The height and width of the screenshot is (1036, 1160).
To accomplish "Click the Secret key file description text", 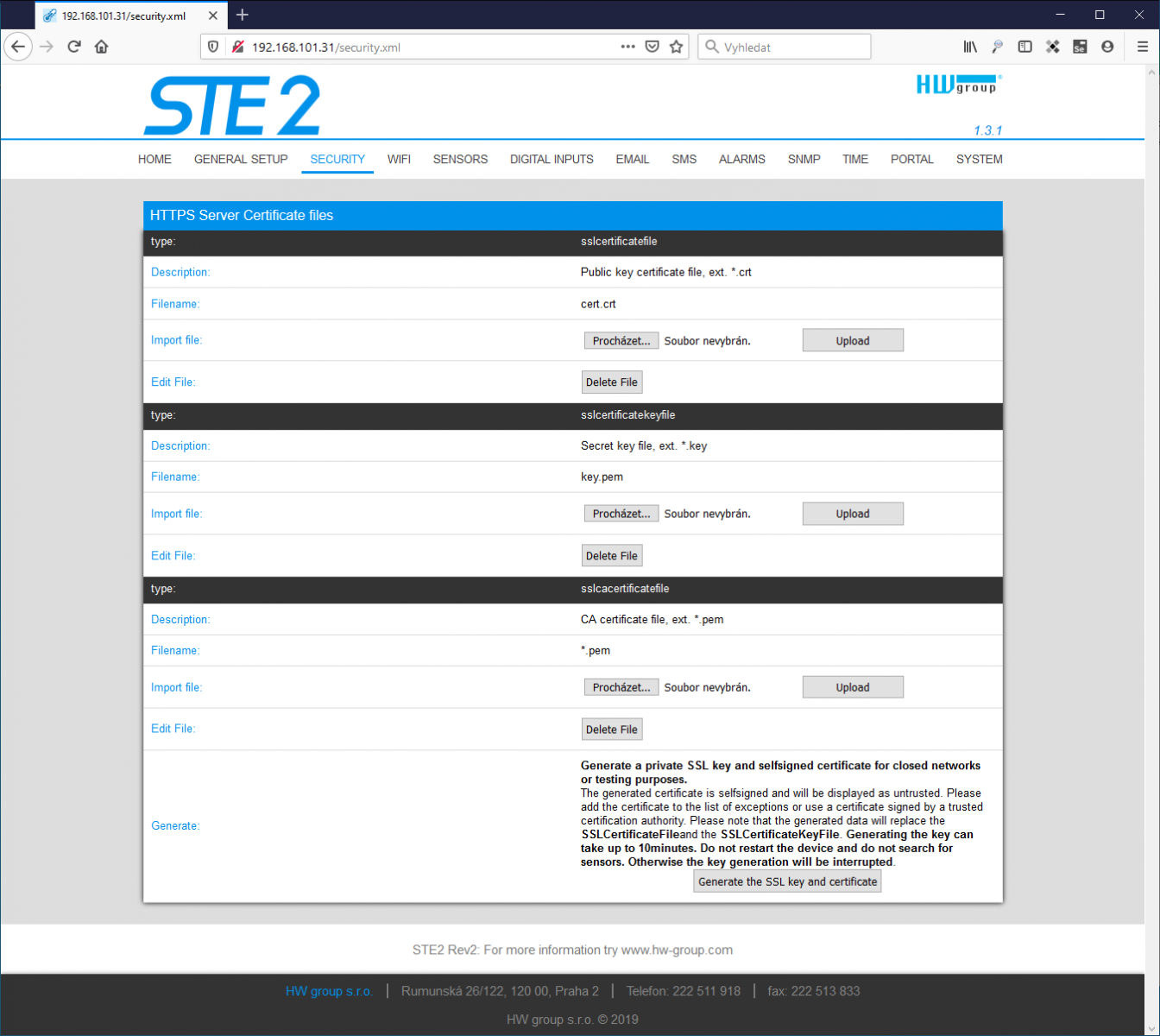I will pyautogui.click(x=644, y=446).
